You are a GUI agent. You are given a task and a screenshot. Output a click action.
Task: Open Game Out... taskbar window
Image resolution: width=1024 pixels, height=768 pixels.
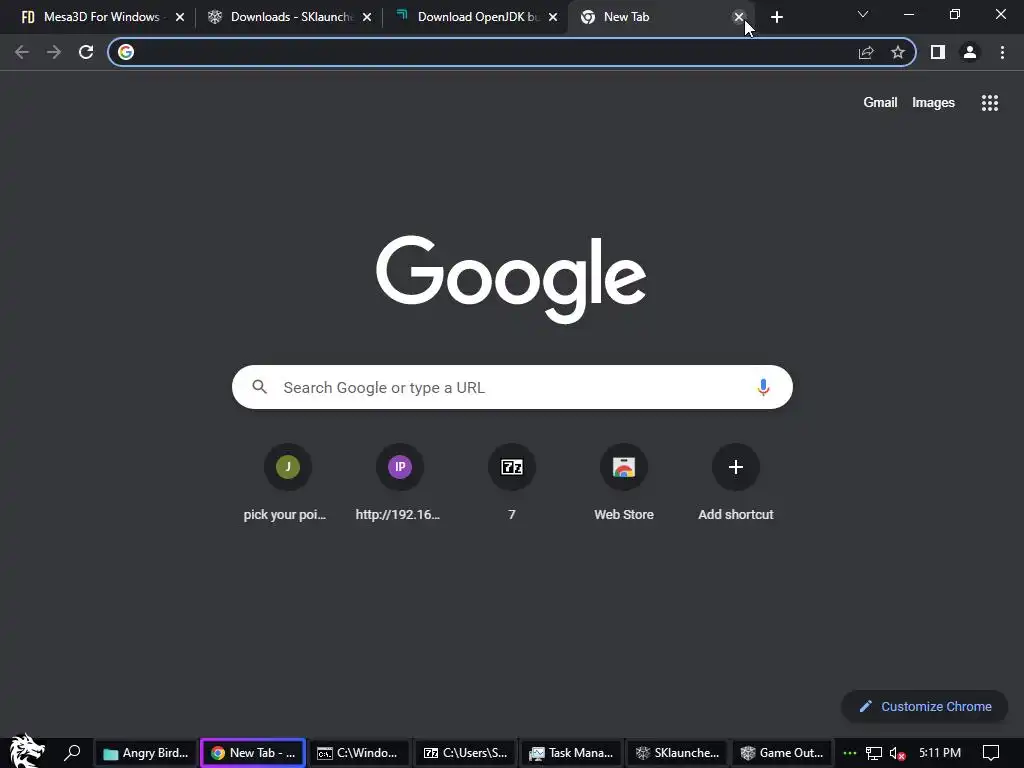pos(782,753)
